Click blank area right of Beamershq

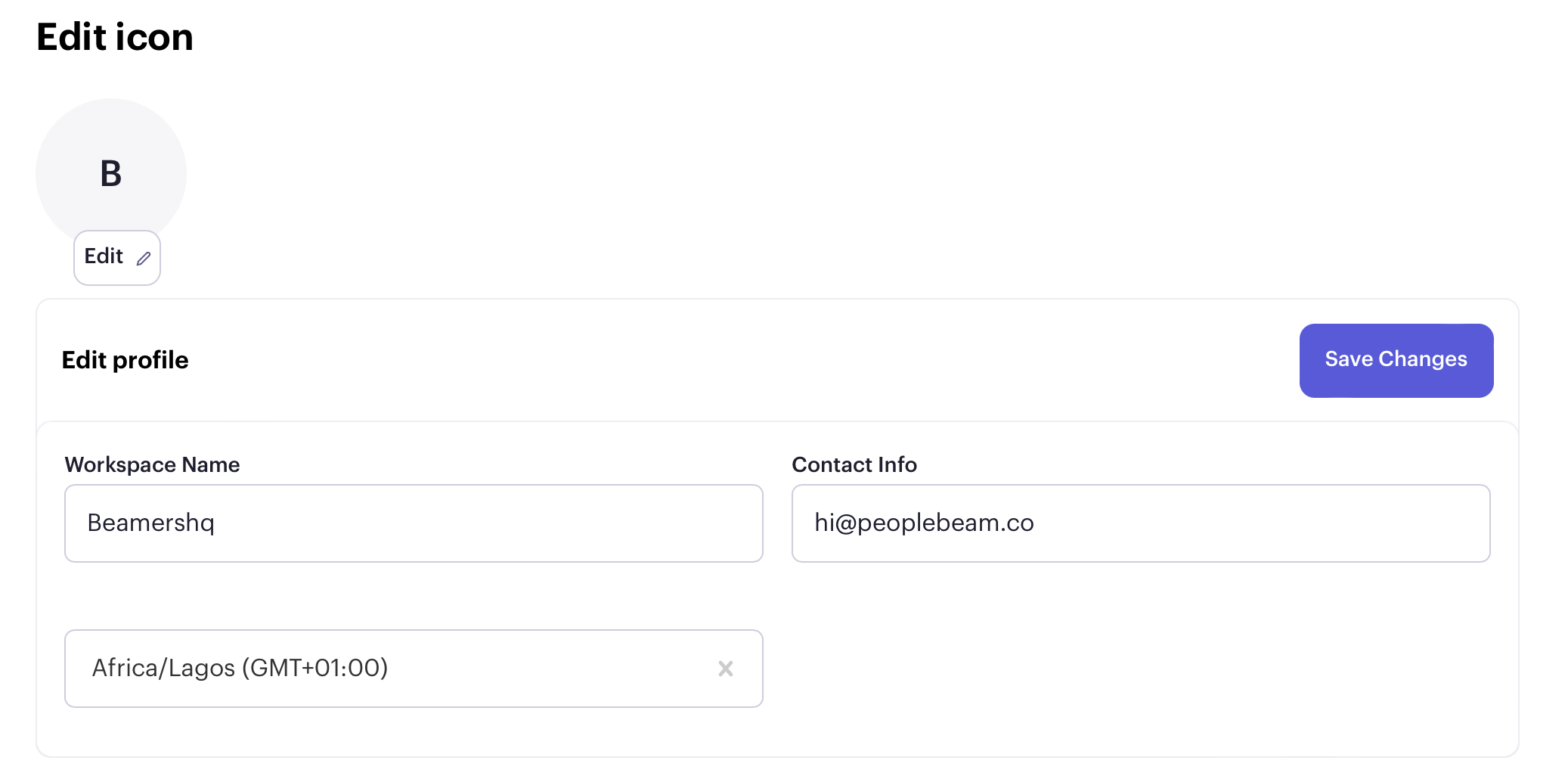(484, 523)
